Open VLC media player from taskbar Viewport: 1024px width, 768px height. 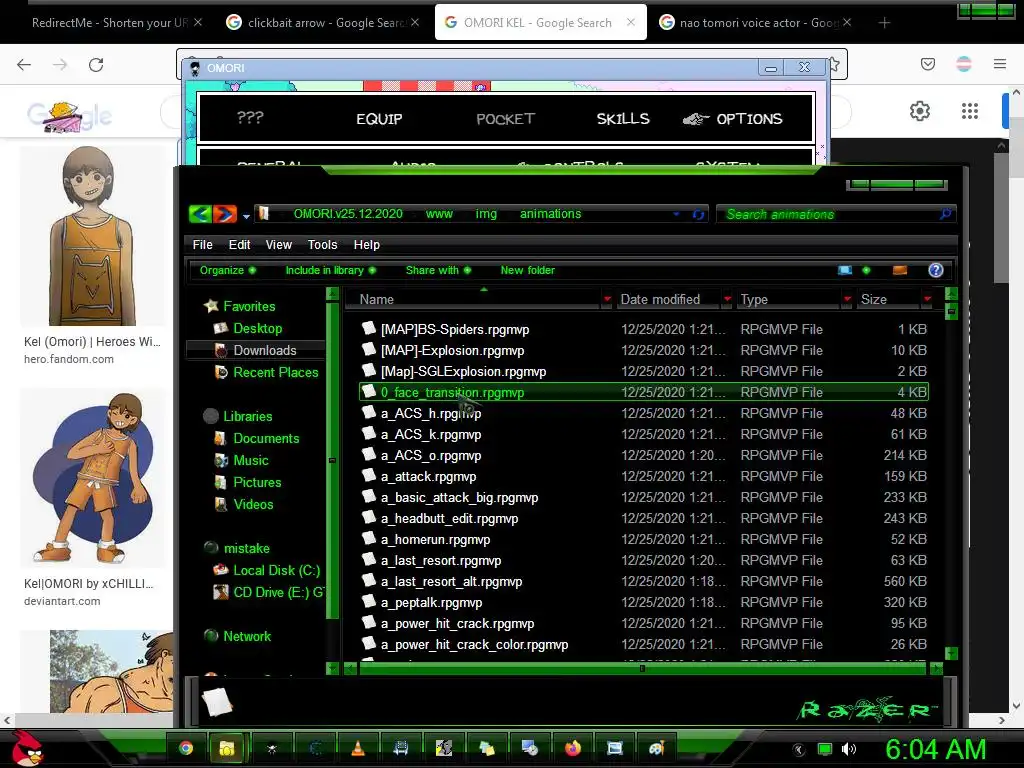(358, 748)
